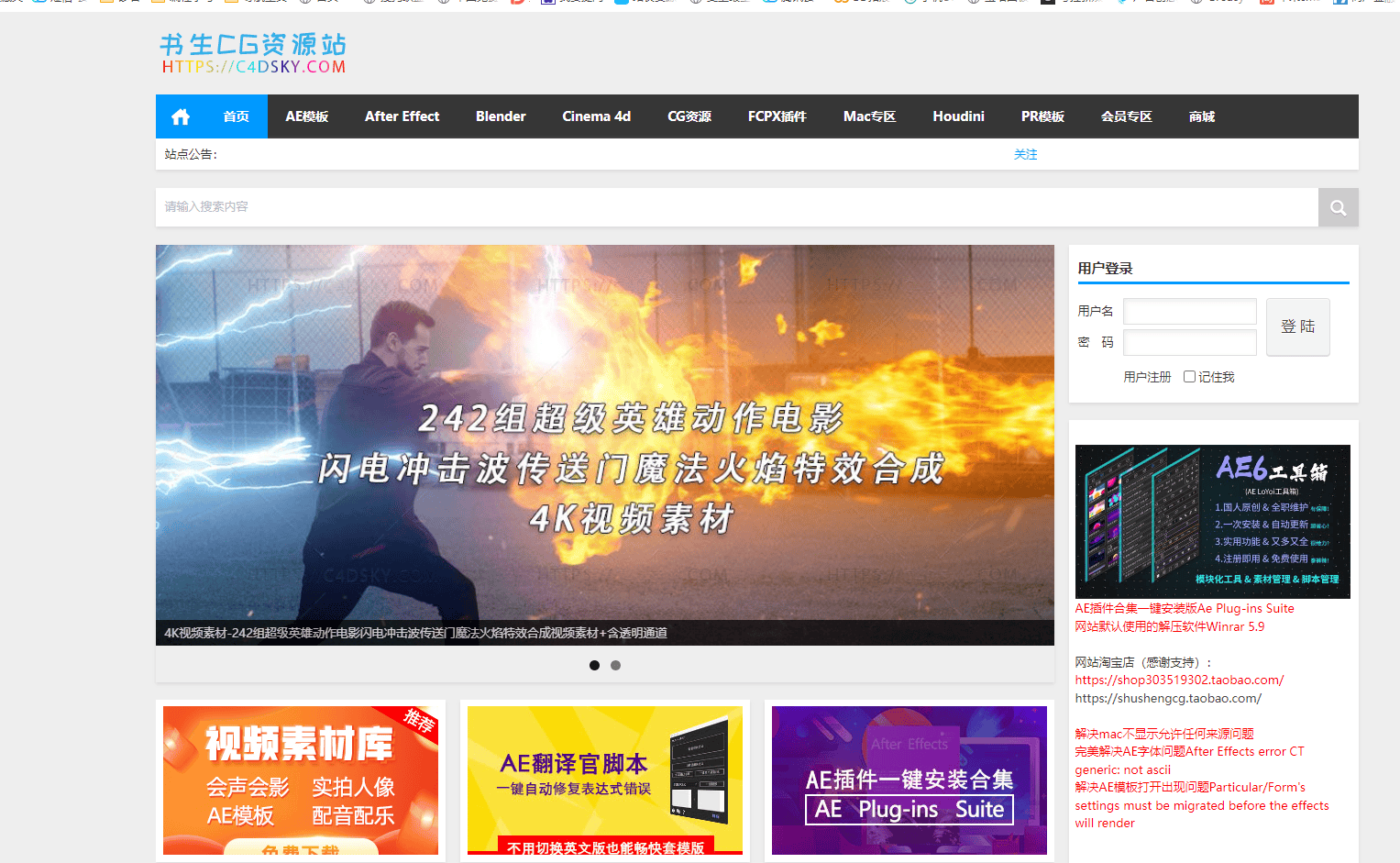Open the 商城 menu item
This screenshot has height=863, width=1400.
tap(1201, 116)
